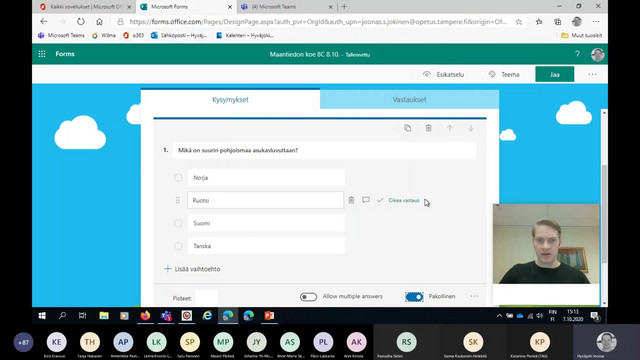This screenshot has height=360, width=640.
Task: Switch to Microsoft Teams browser tab
Action: (x=287, y=7)
